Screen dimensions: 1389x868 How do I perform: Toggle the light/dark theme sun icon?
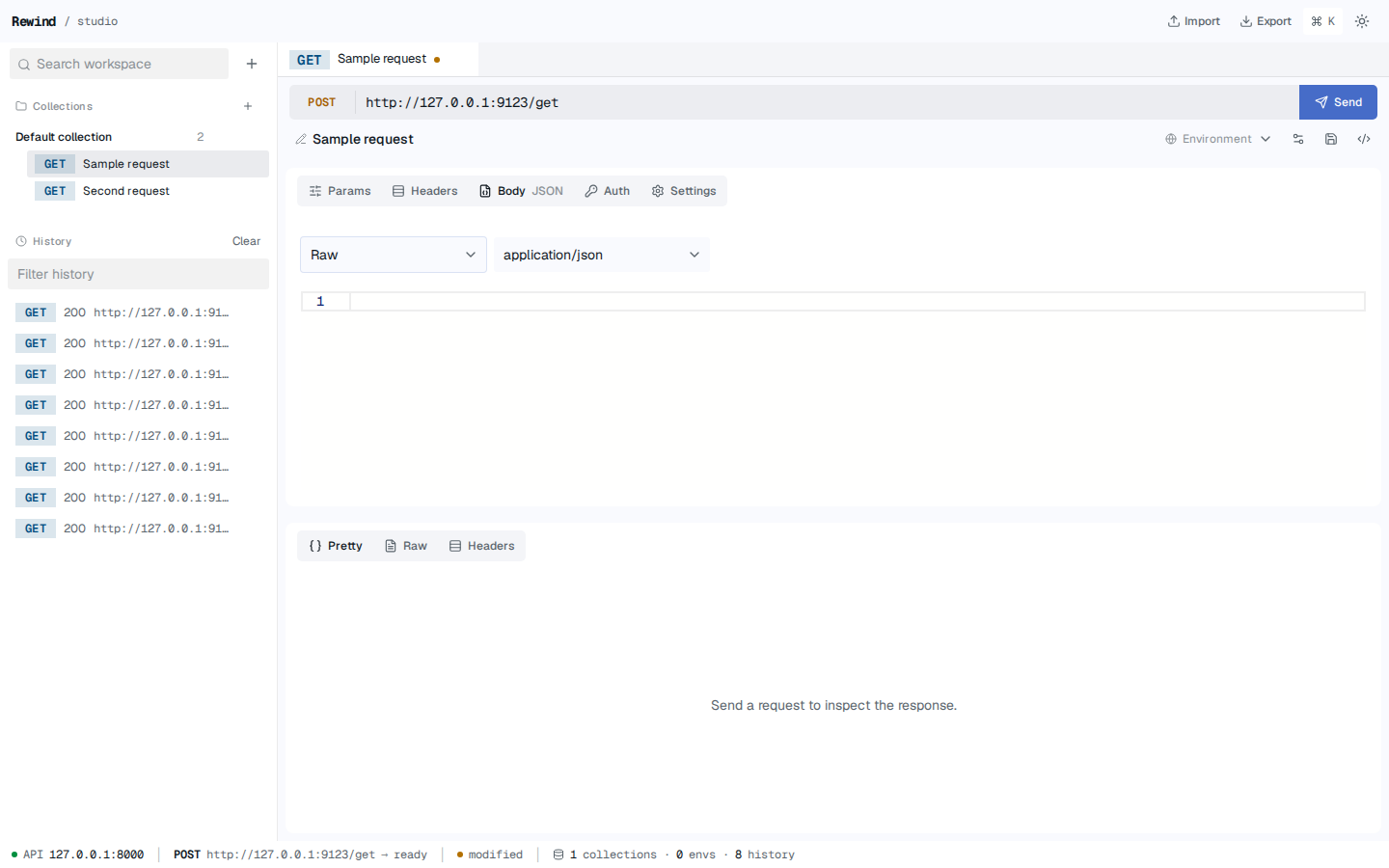(1362, 21)
